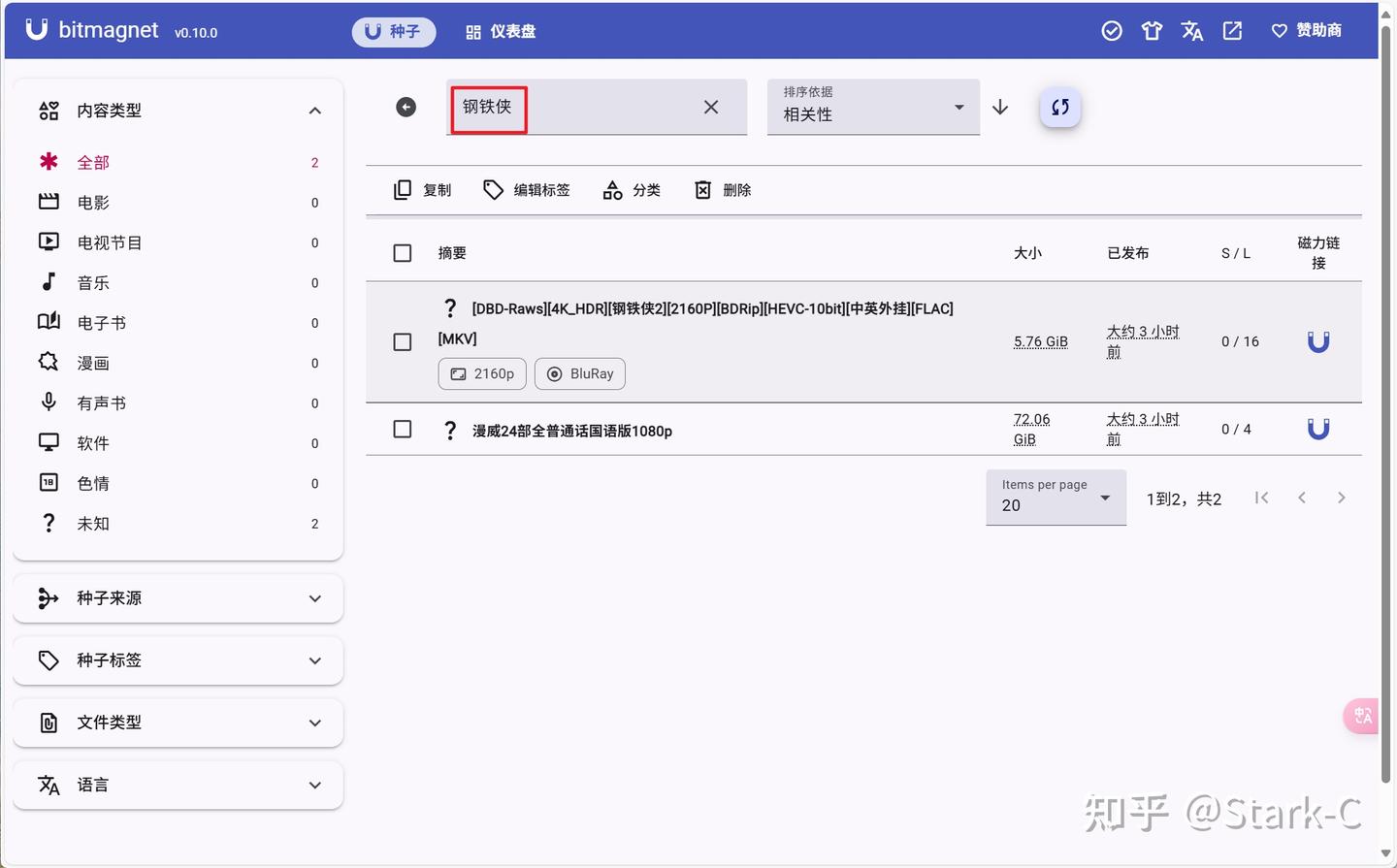Viewport: 1397px width, 868px height.
Task: Click the 分类 button
Action: [632, 190]
